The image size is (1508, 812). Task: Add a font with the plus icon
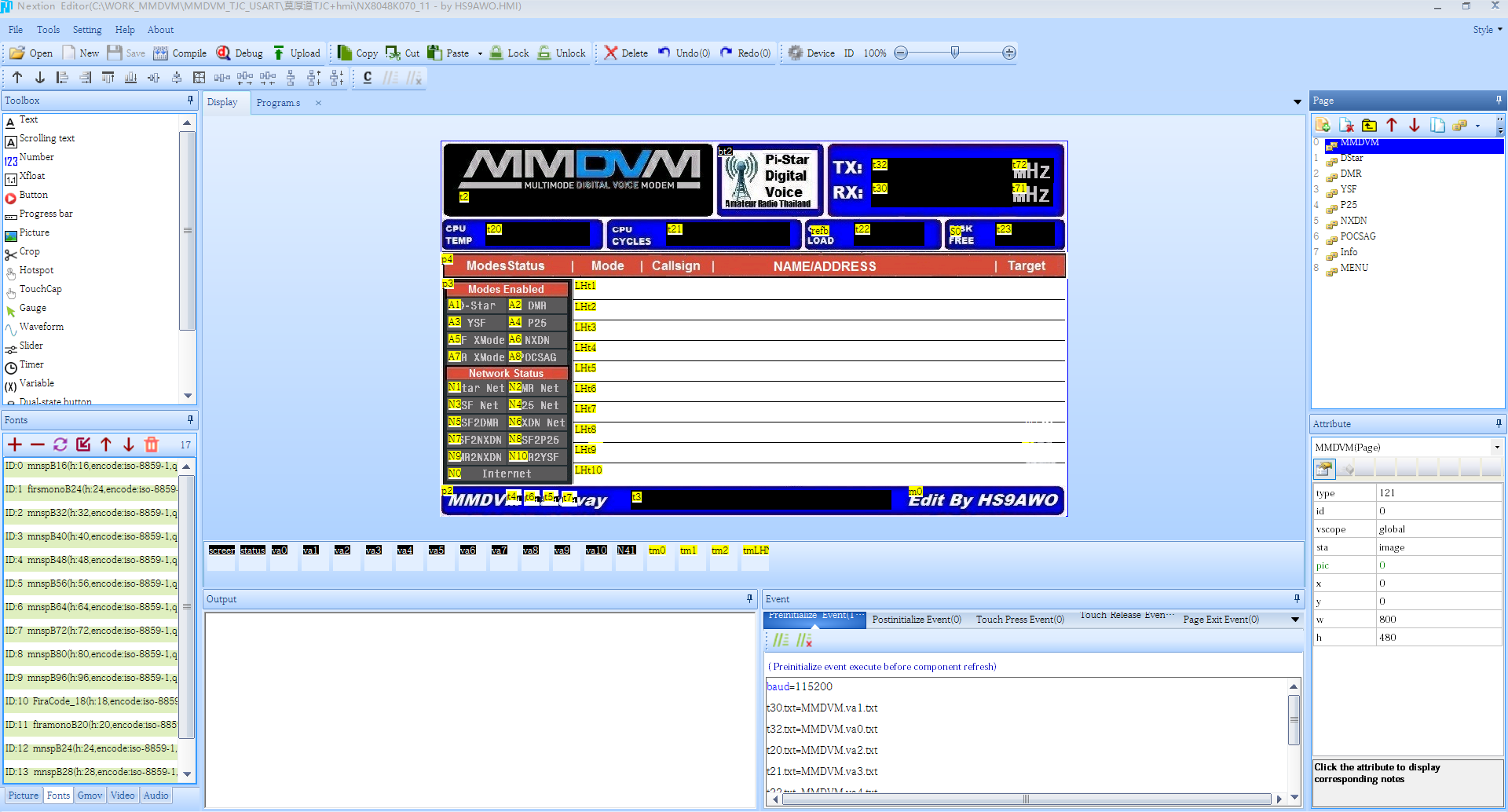(15, 444)
